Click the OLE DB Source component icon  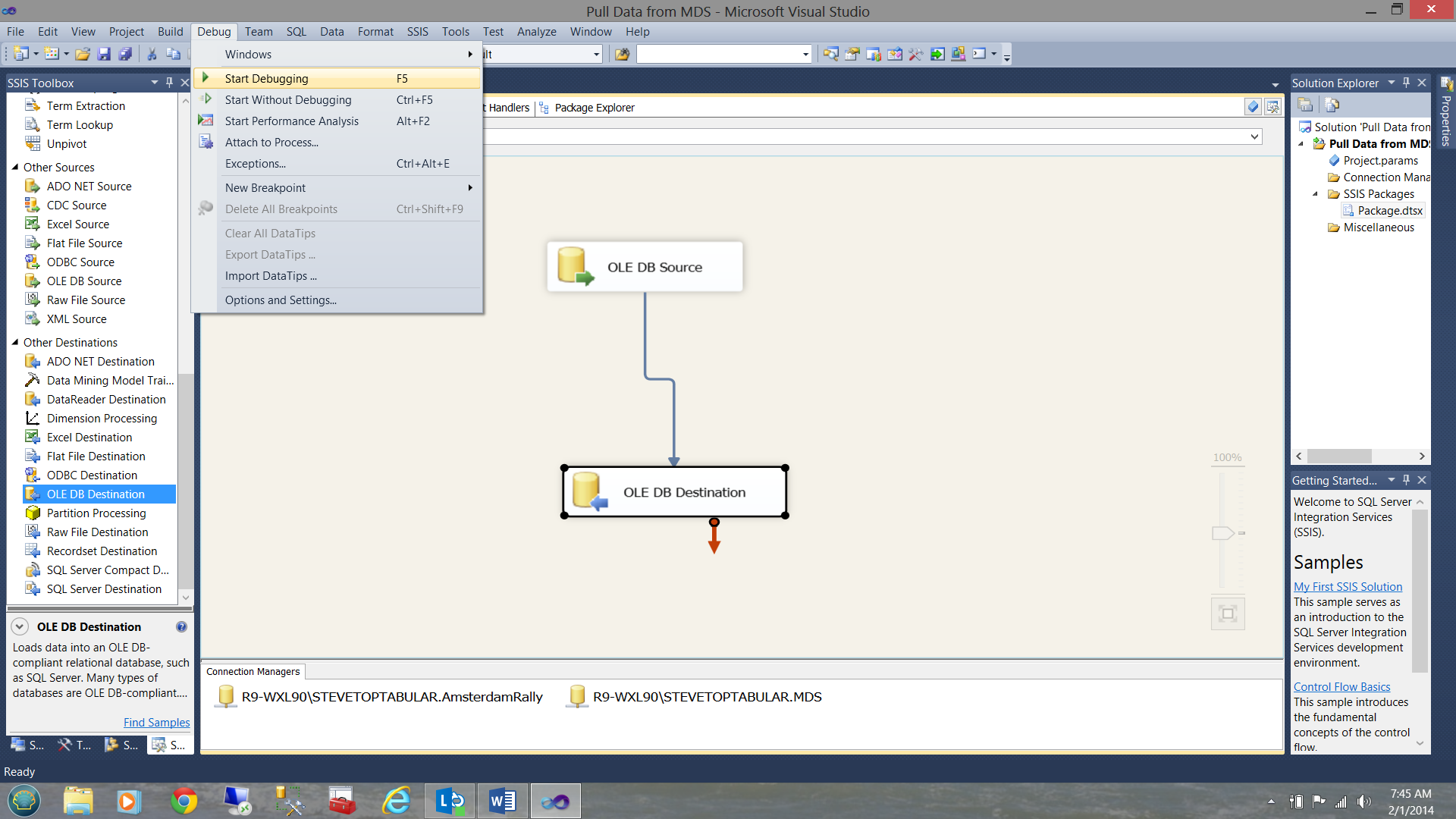pyautogui.click(x=575, y=266)
